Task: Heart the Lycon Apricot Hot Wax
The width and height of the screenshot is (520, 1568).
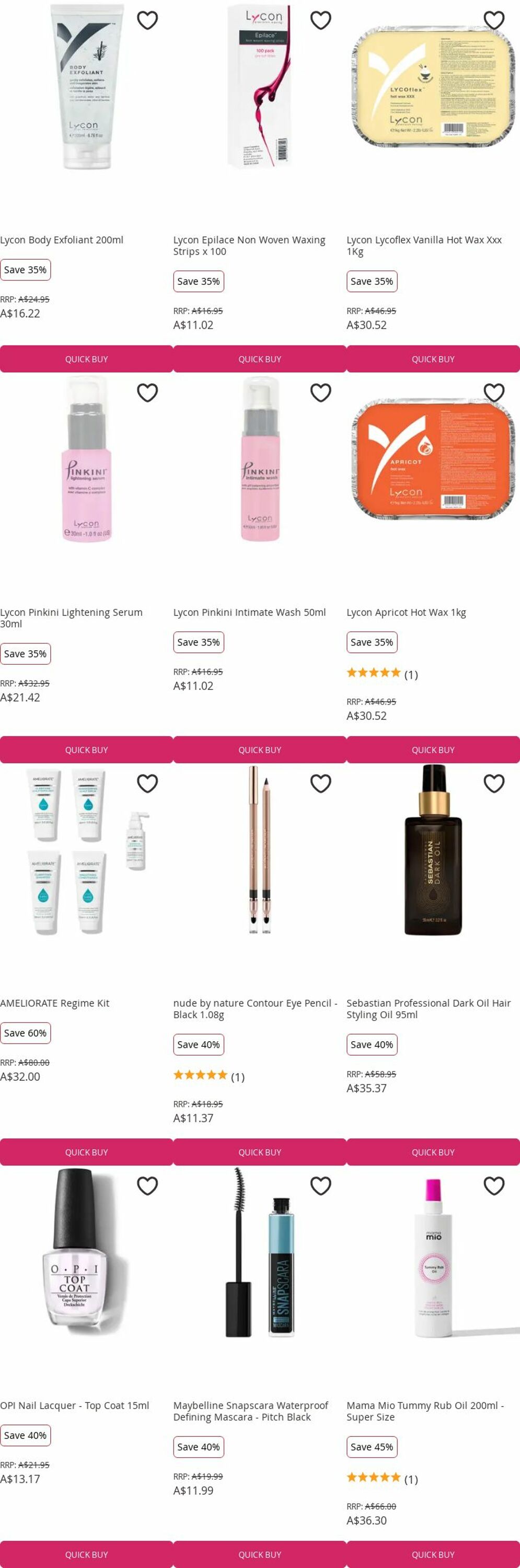Action: click(494, 393)
